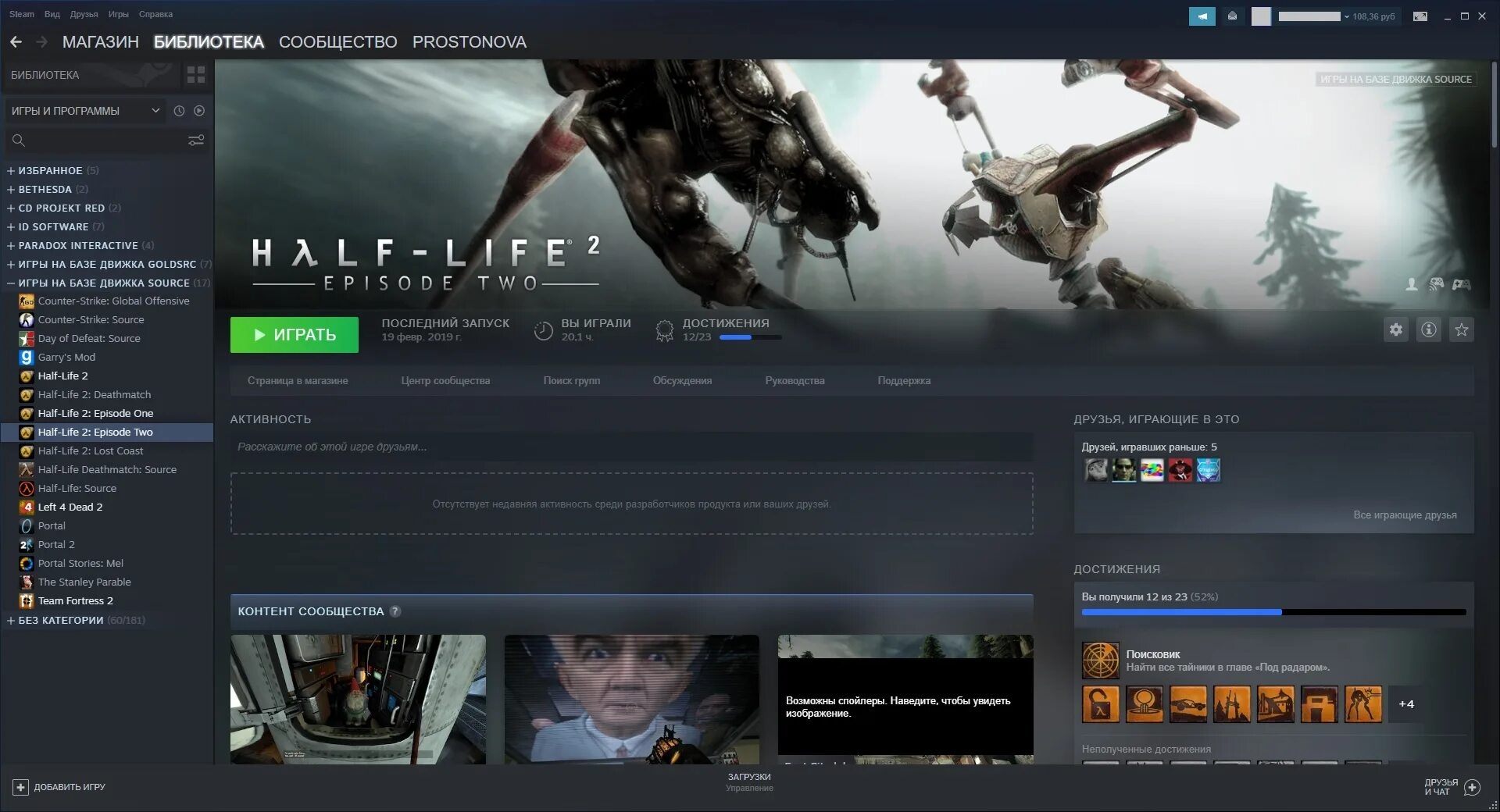Viewport: 1500px width, 812px height.
Task: Show ready-to-play games only icon
Action: [x=199, y=111]
